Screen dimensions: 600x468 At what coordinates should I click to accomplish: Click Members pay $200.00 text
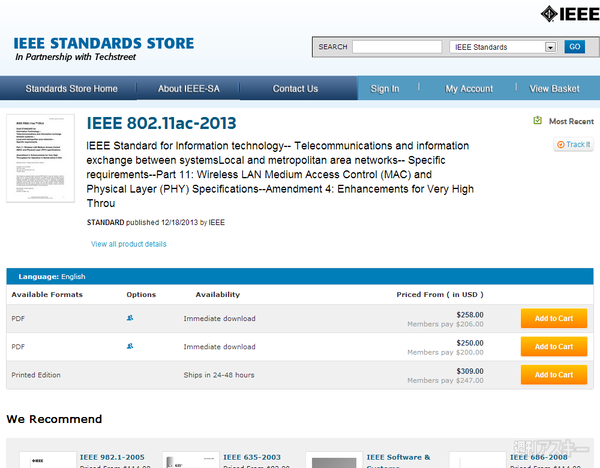[x=445, y=352]
